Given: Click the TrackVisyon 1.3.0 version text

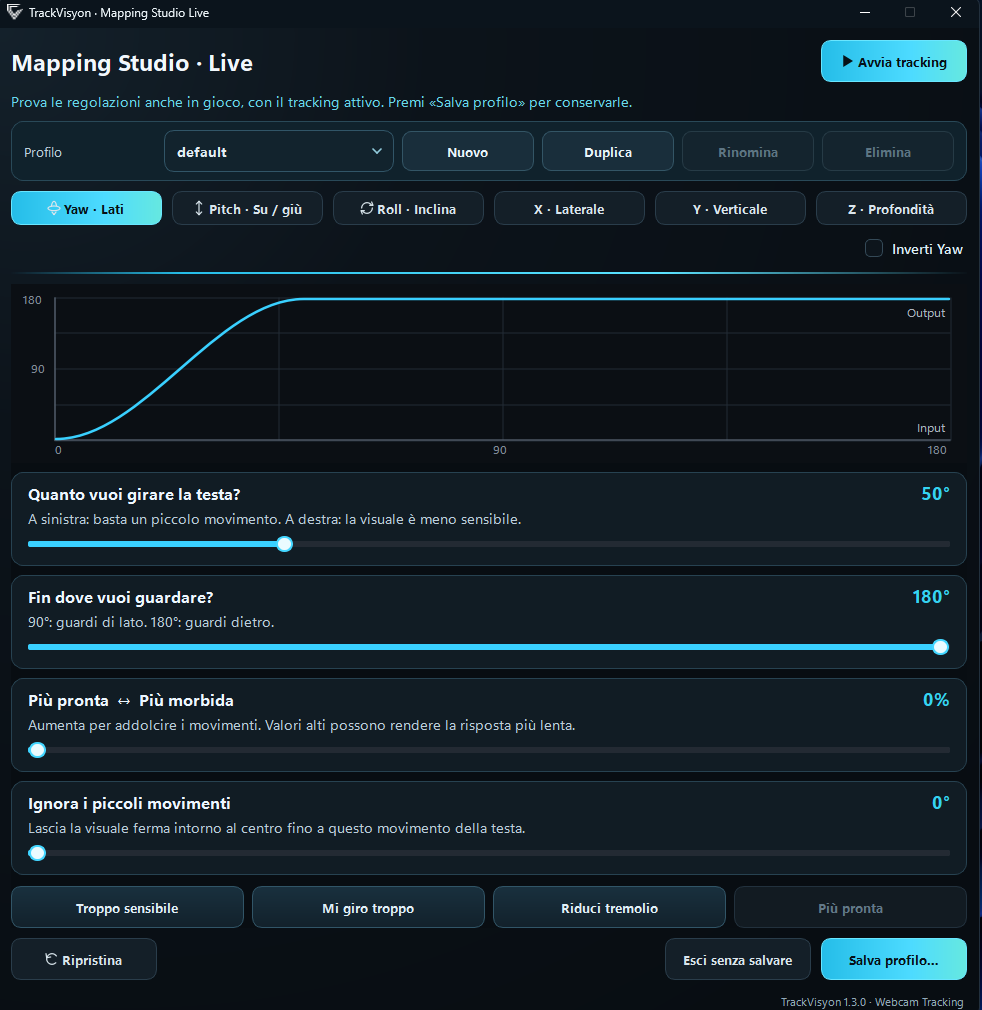Looking at the screenshot, I should (x=872, y=1002).
